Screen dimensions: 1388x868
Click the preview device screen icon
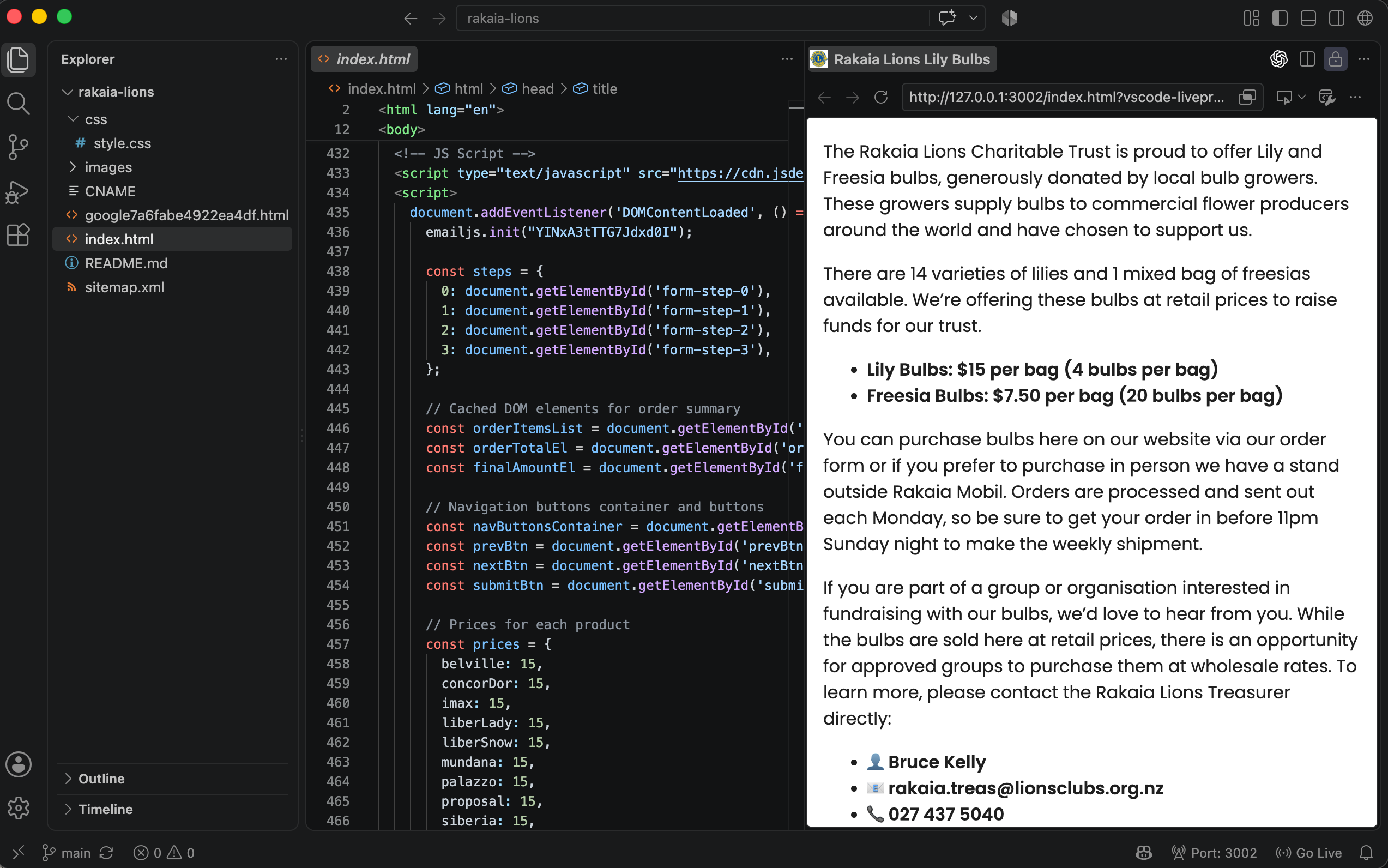[1283, 97]
